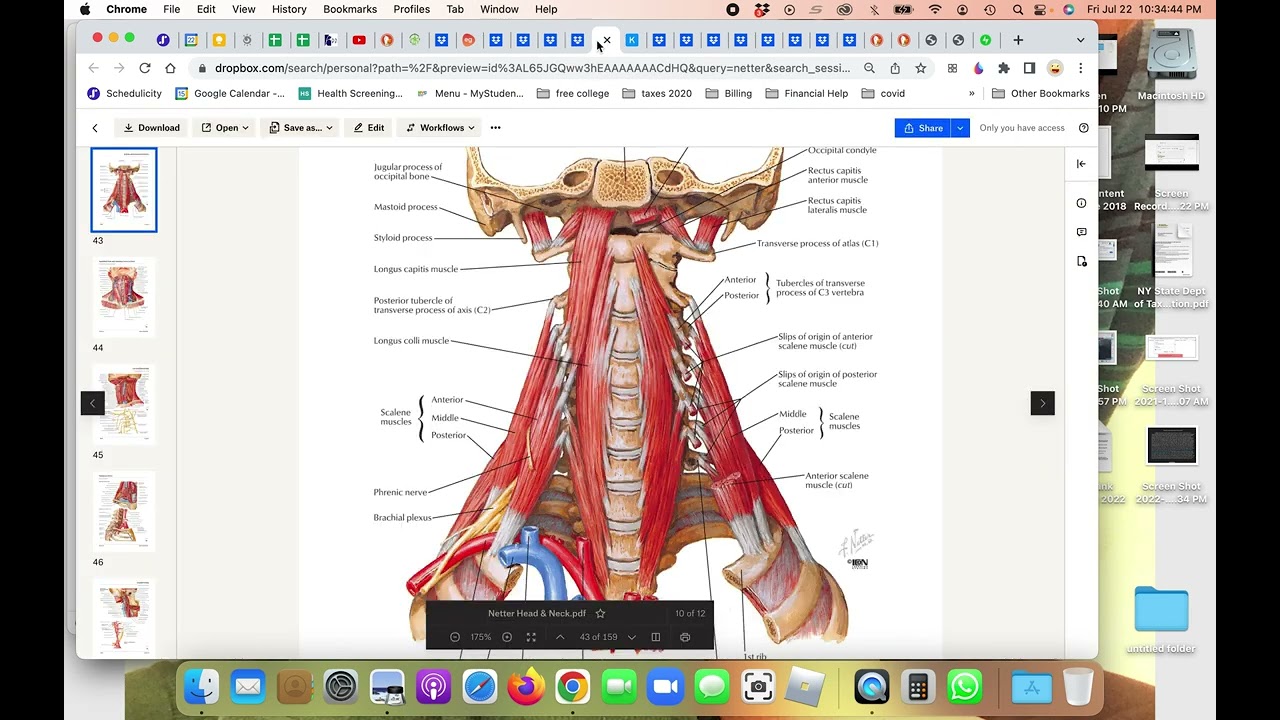Enter full screen preview mode

(531, 637)
